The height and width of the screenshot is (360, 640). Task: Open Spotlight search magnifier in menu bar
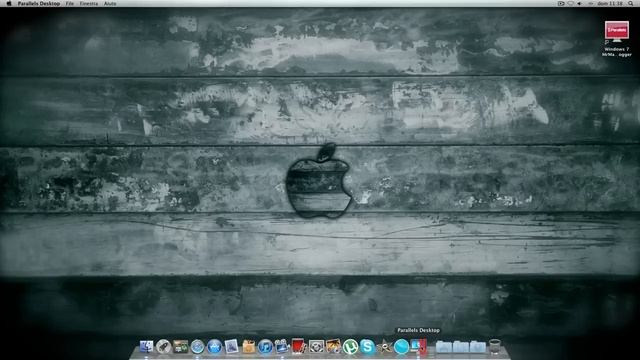pos(631,3)
